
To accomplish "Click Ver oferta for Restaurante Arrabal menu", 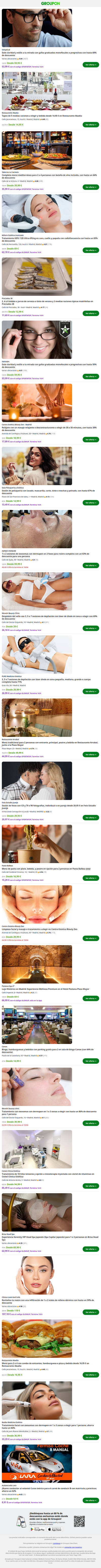I will click(x=91, y=754).
